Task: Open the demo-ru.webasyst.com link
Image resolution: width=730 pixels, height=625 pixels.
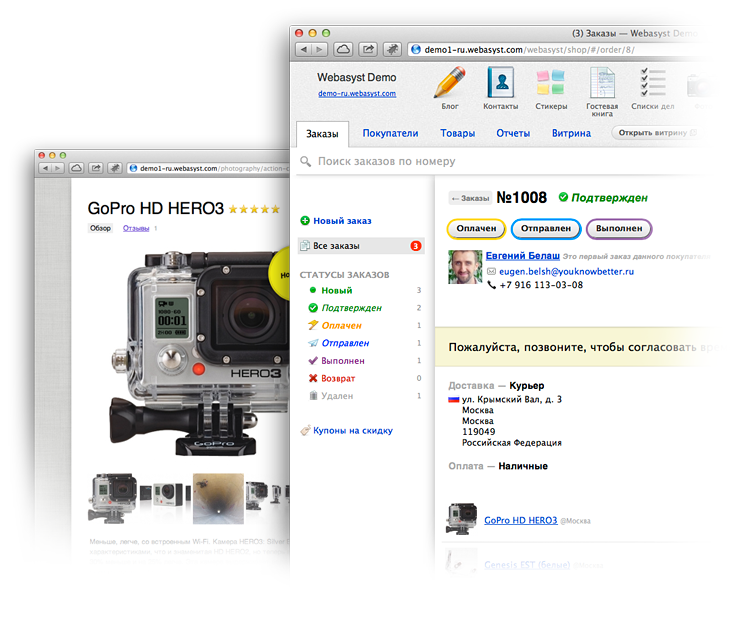Action: 357,94
